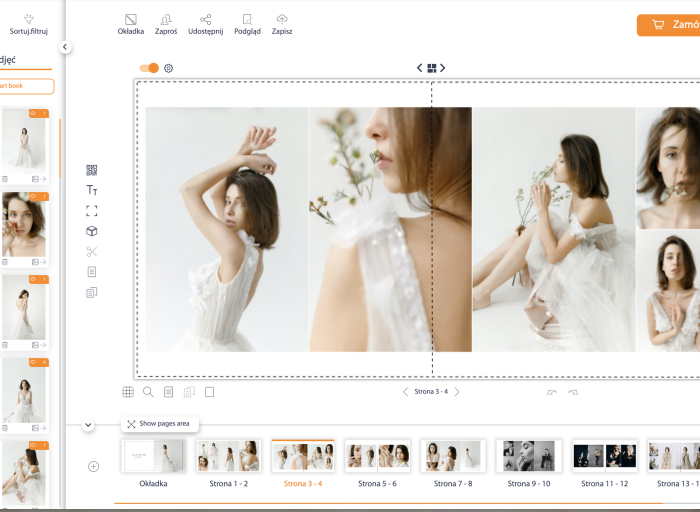Select the text tool in the side toolbar
700x512 pixels.
(x=92, y=190)
